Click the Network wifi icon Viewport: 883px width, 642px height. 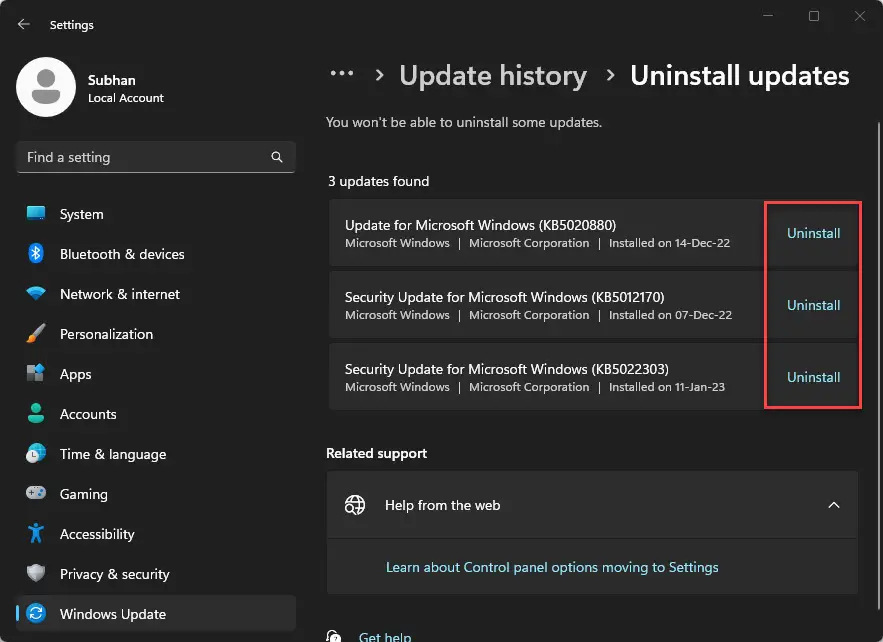[36, 293]
